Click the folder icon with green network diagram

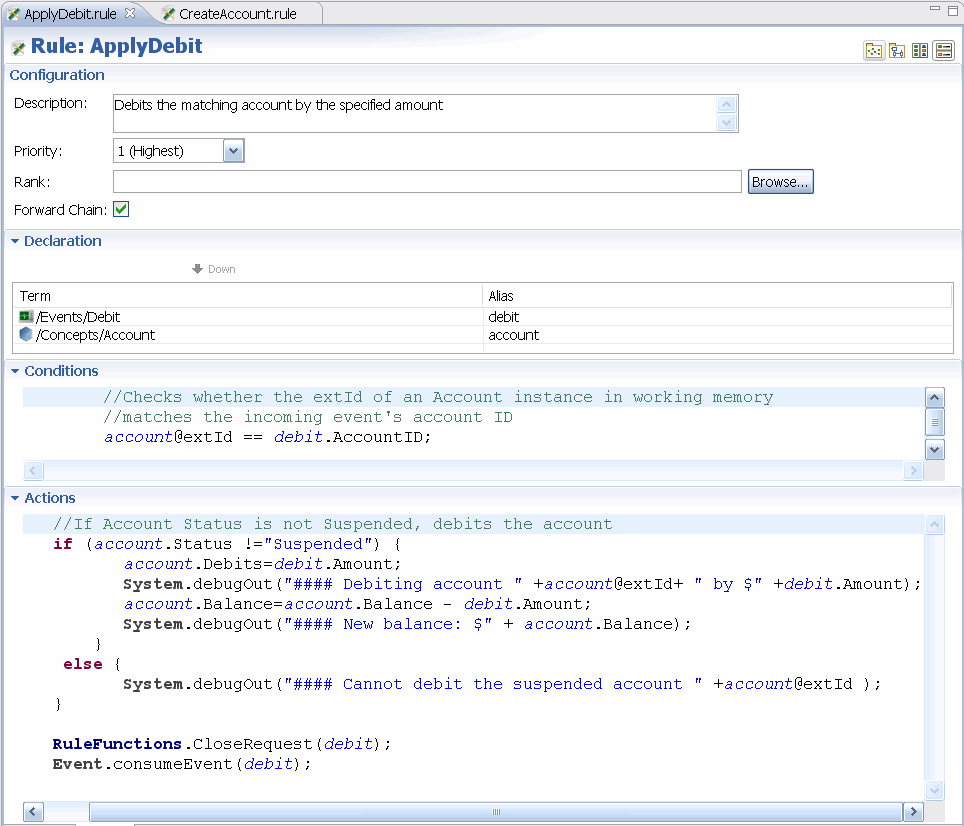point(874,51)
